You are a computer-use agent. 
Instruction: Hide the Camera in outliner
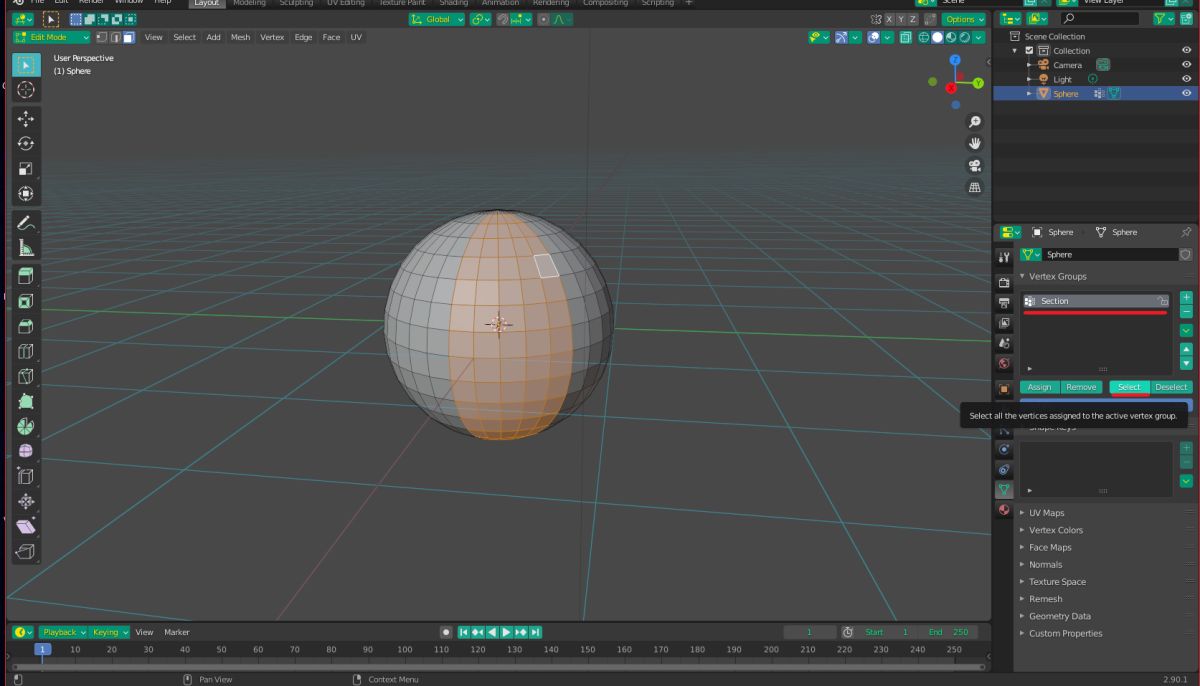click(x=1186, y=65)
